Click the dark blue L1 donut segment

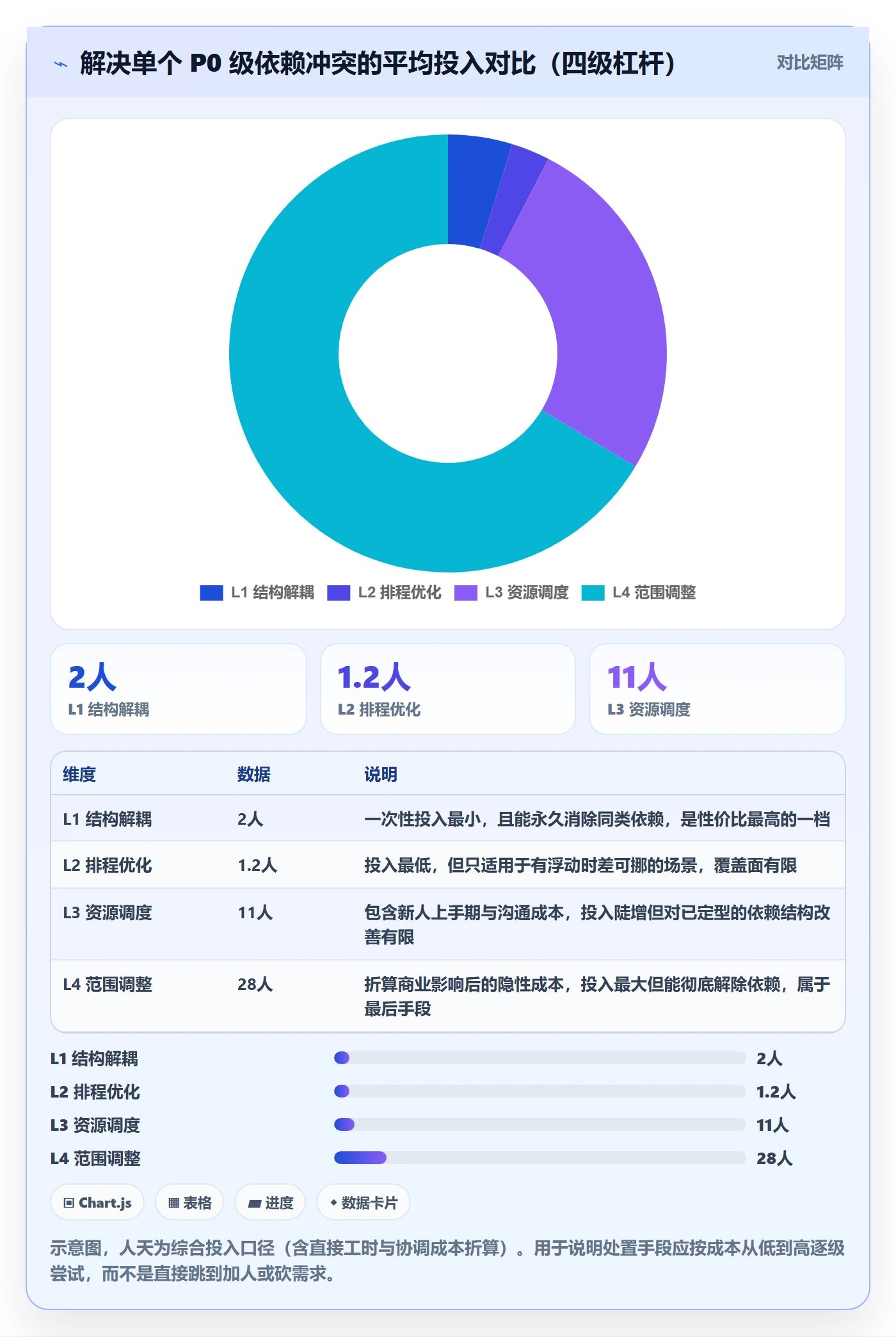474,190
